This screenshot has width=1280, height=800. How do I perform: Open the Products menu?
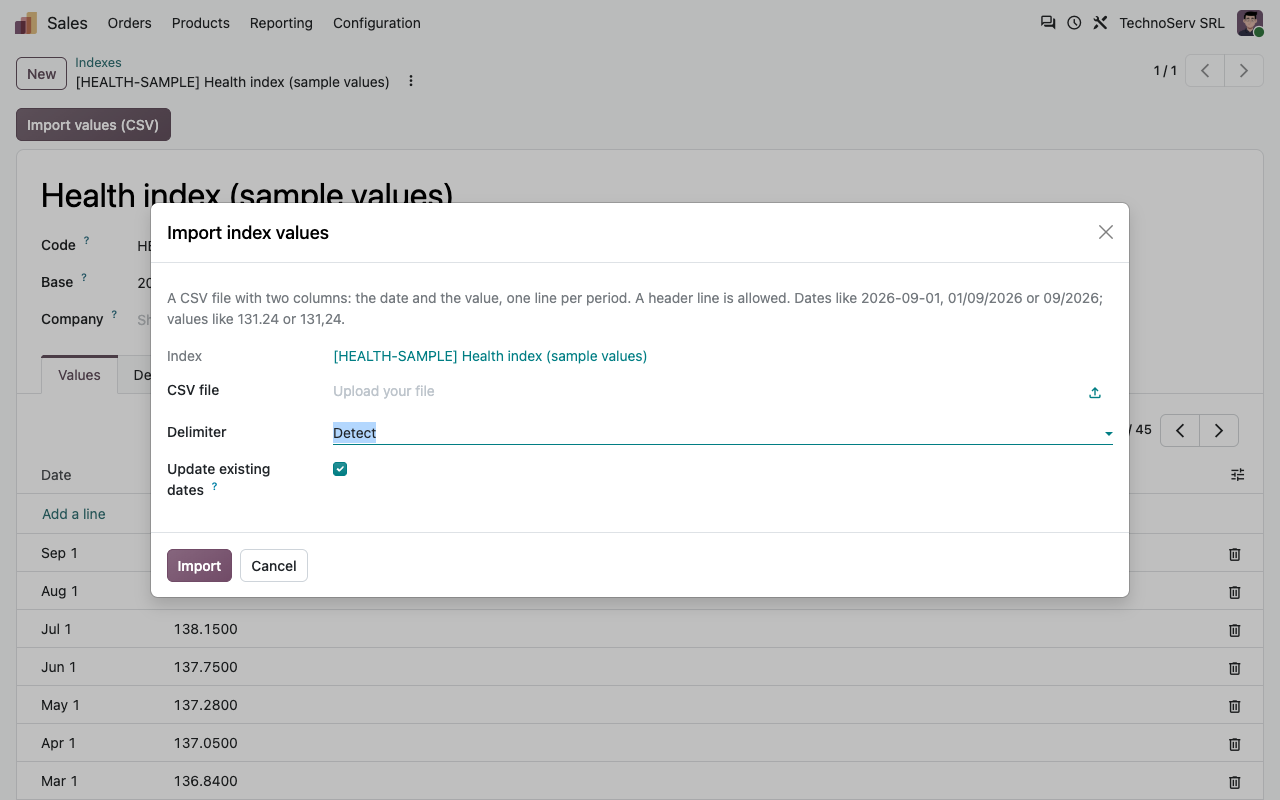201,23
